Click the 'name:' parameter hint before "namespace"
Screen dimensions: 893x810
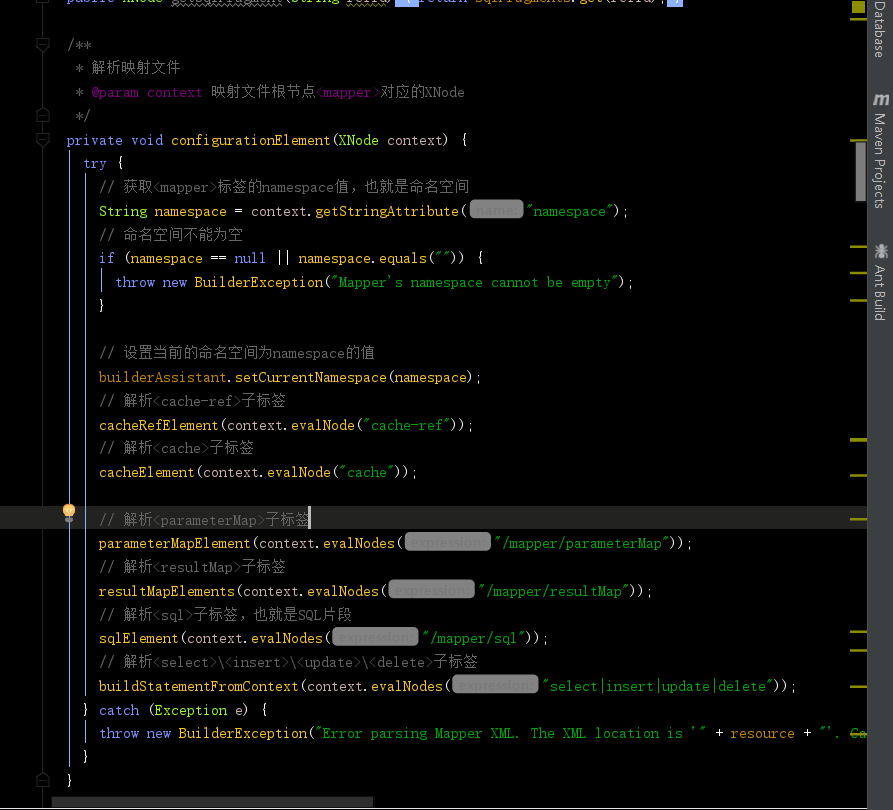pyautogui.click(x=497, y=210)
